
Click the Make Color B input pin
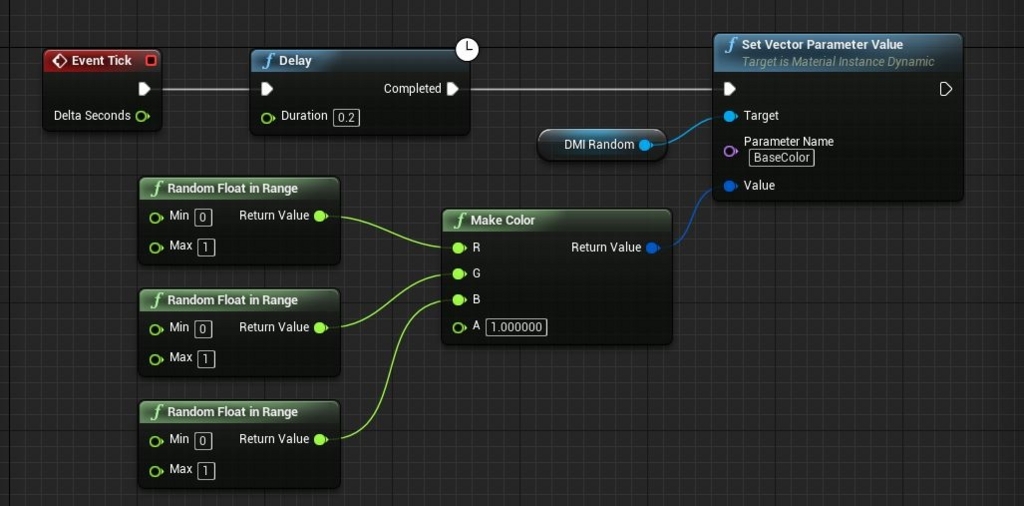tap(460, 300)
